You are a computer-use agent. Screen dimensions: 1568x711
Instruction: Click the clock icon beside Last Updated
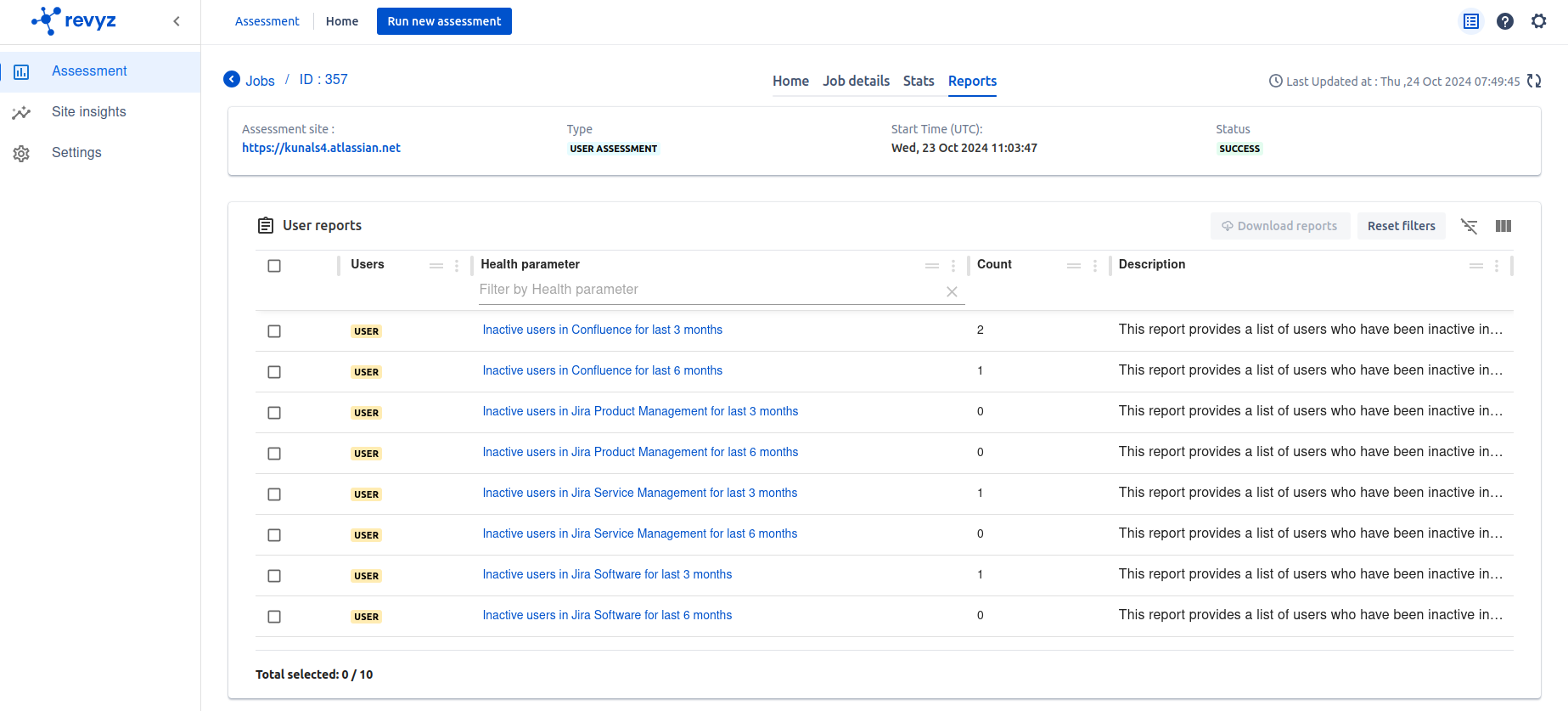[x=1276, y=81]
